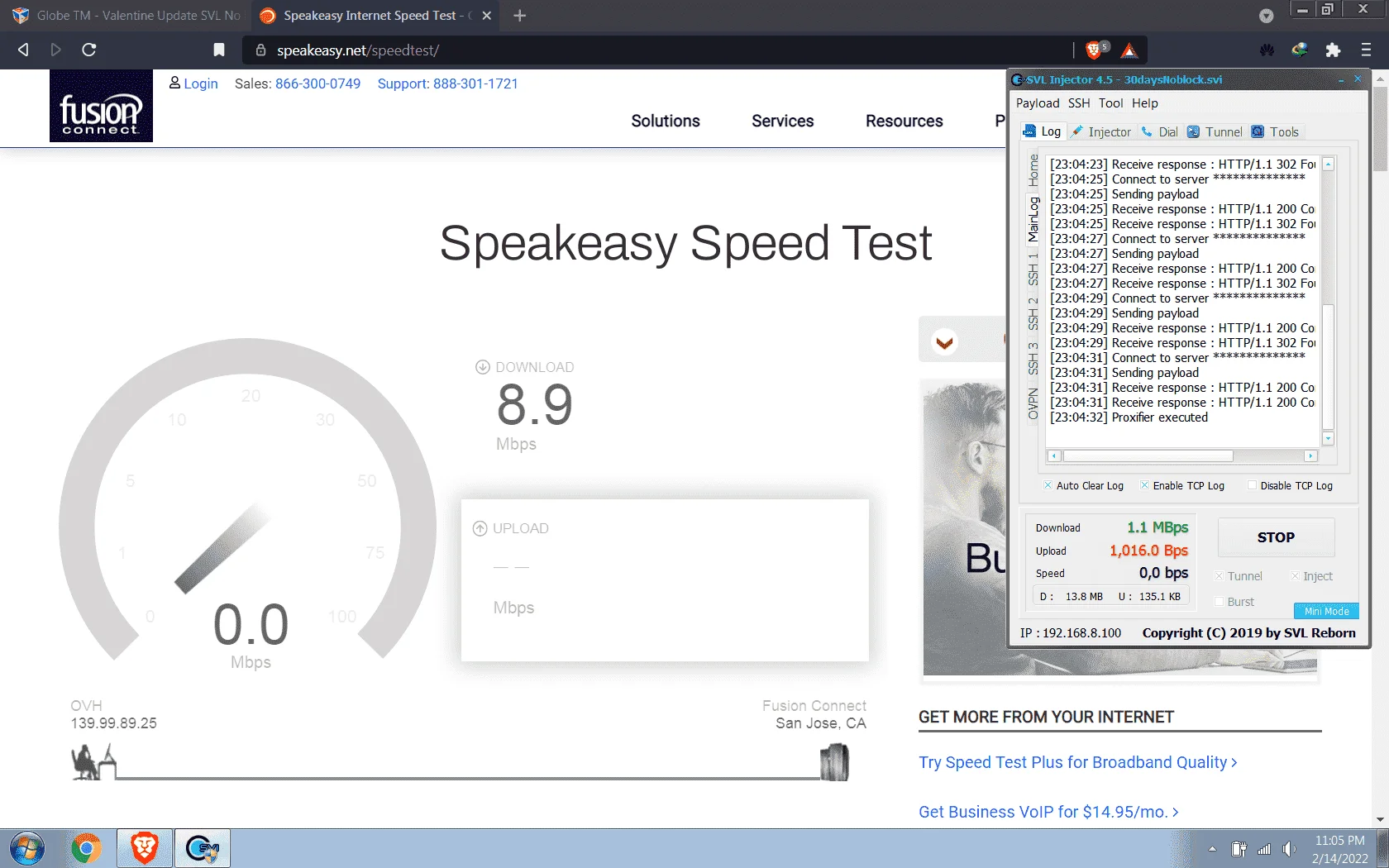View site security lock information
Image resolution: width=1389 pixels, height=868 pixels.
tap(260, 50)
